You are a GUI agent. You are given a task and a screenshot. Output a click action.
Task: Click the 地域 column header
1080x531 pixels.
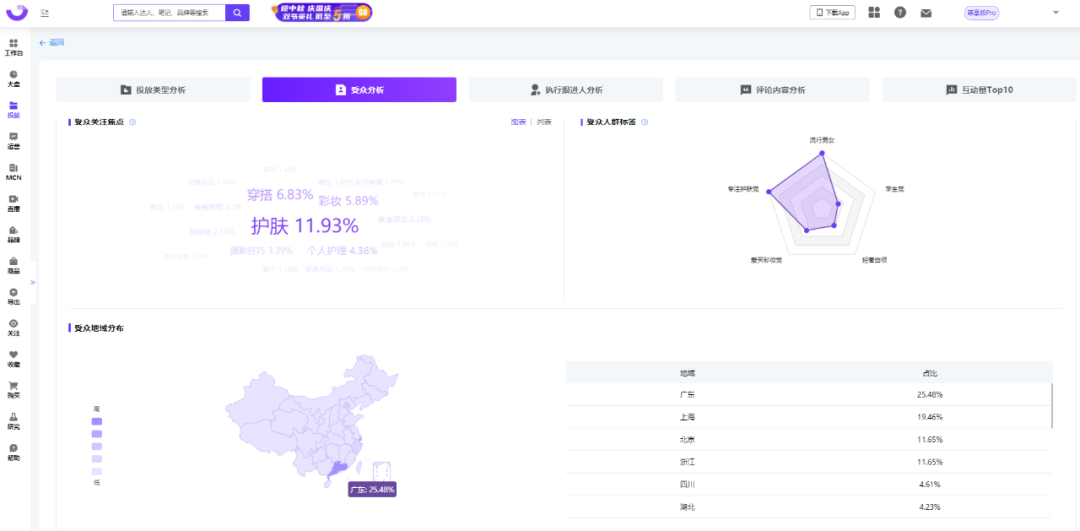point(687,373)
